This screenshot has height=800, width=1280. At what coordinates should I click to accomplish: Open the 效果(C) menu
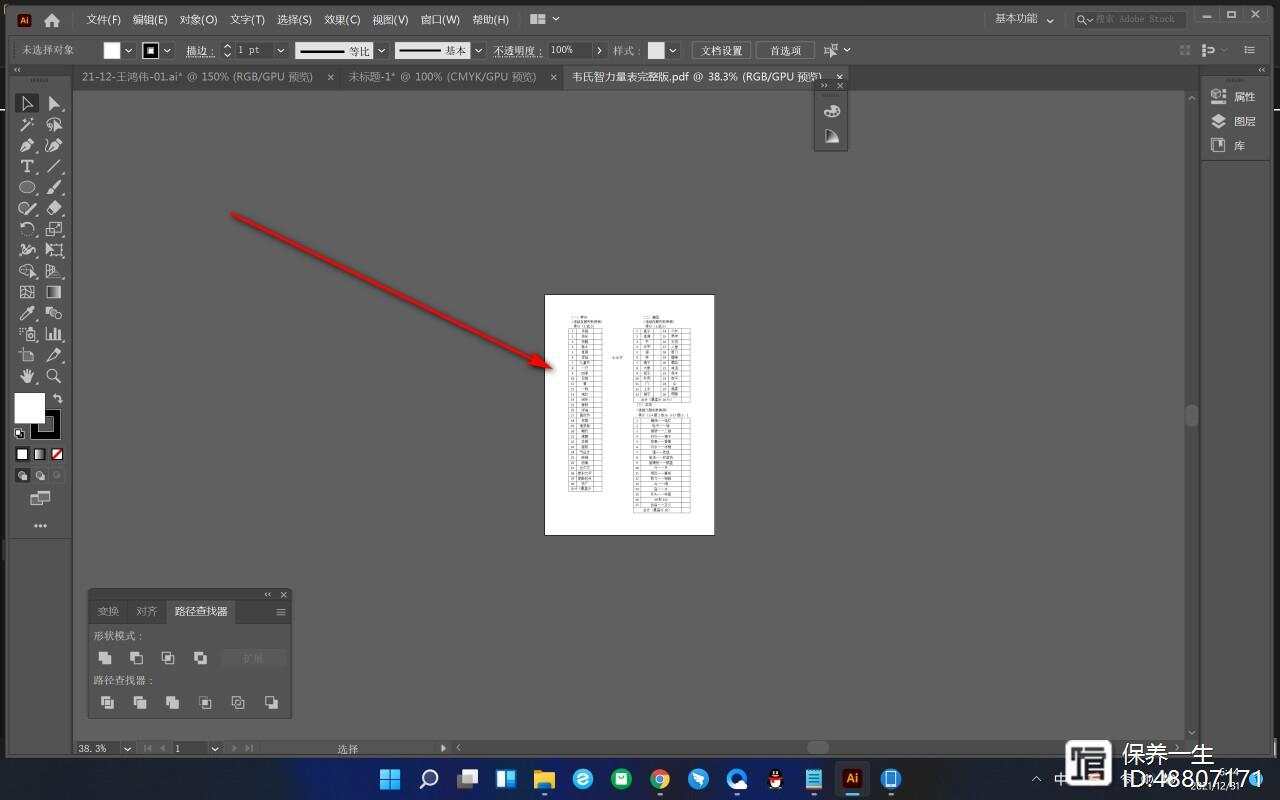click(342, 19)
